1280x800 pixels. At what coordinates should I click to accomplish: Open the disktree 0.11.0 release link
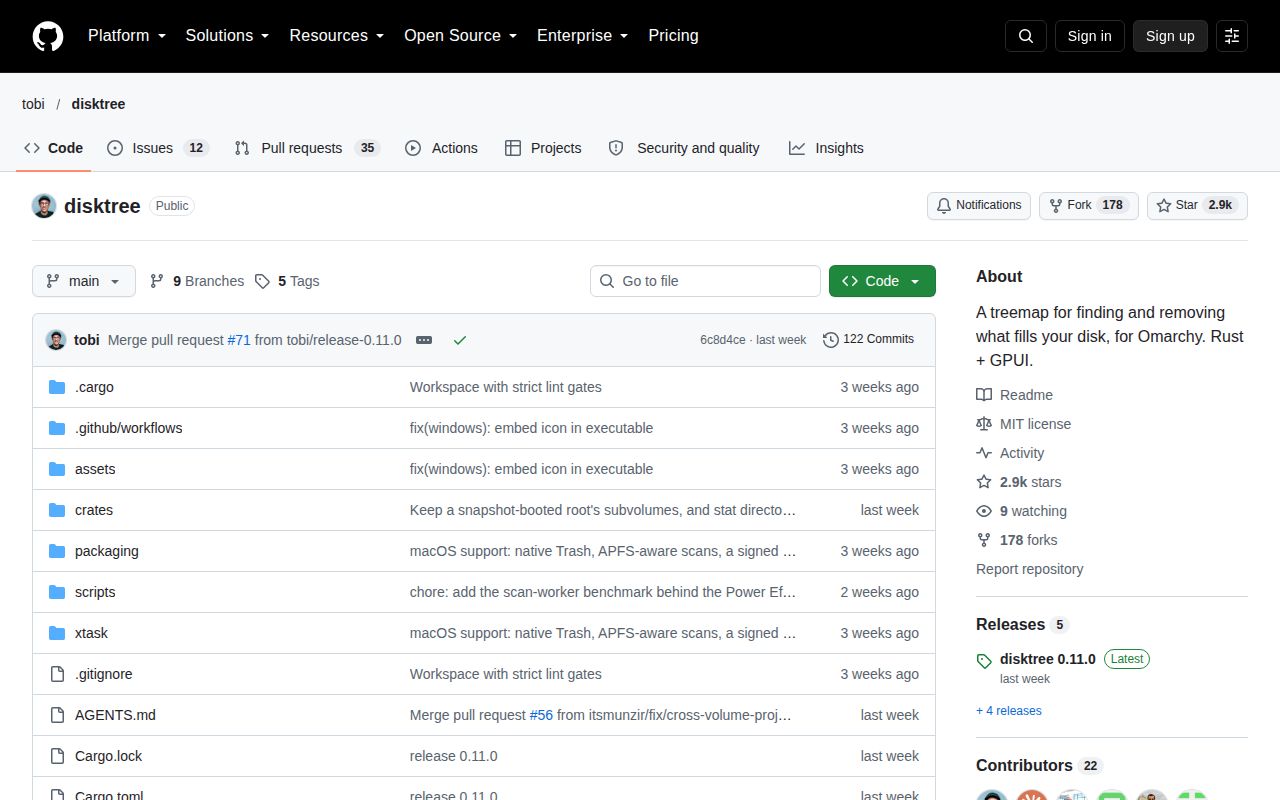1047,659
